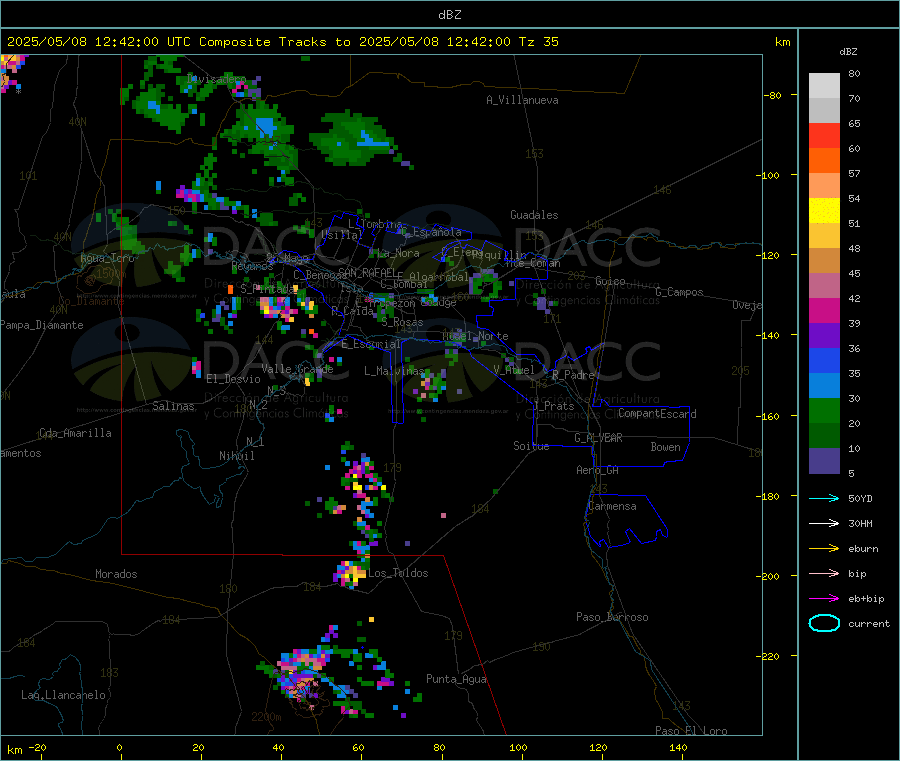Image resolution: width=900 pixels, height=761 pixels.
Task: Click the Salinas map label
Action: coord(173,406)
